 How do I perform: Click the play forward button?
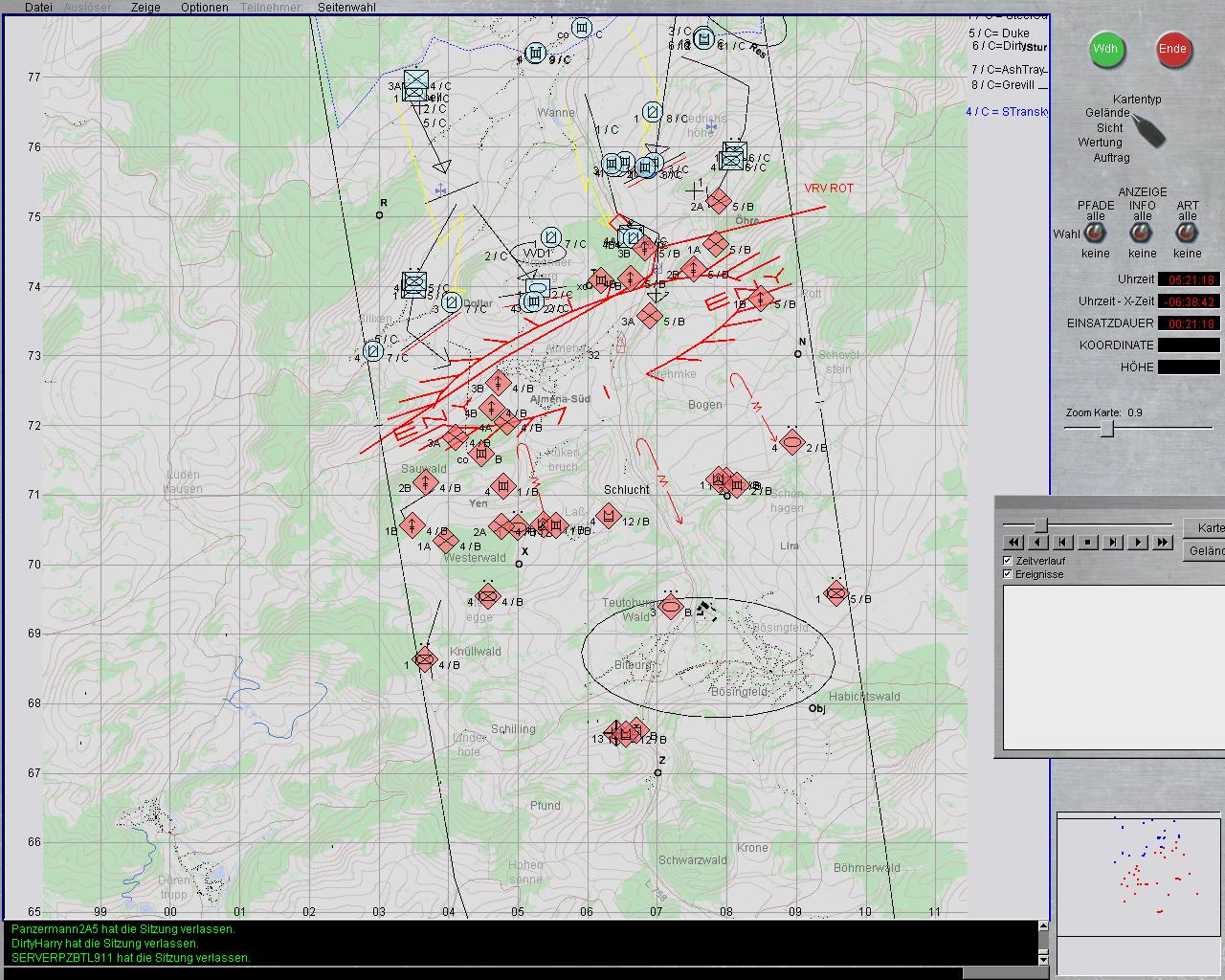point(1137,543)
